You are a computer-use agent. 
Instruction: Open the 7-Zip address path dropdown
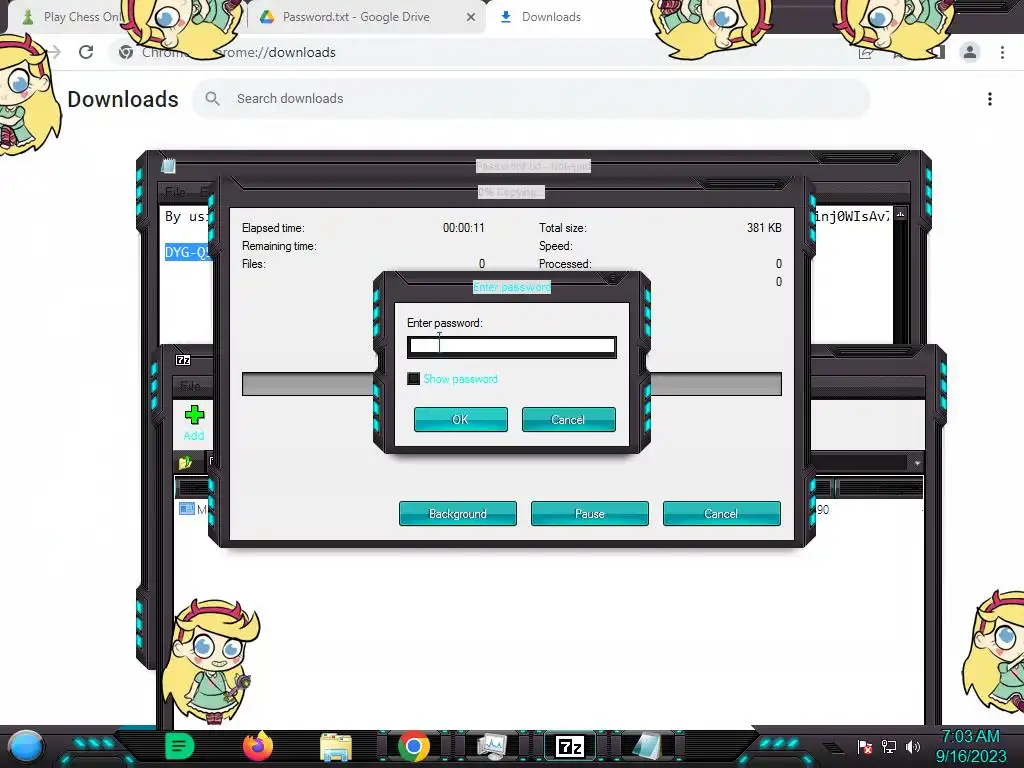click(917, 462)
